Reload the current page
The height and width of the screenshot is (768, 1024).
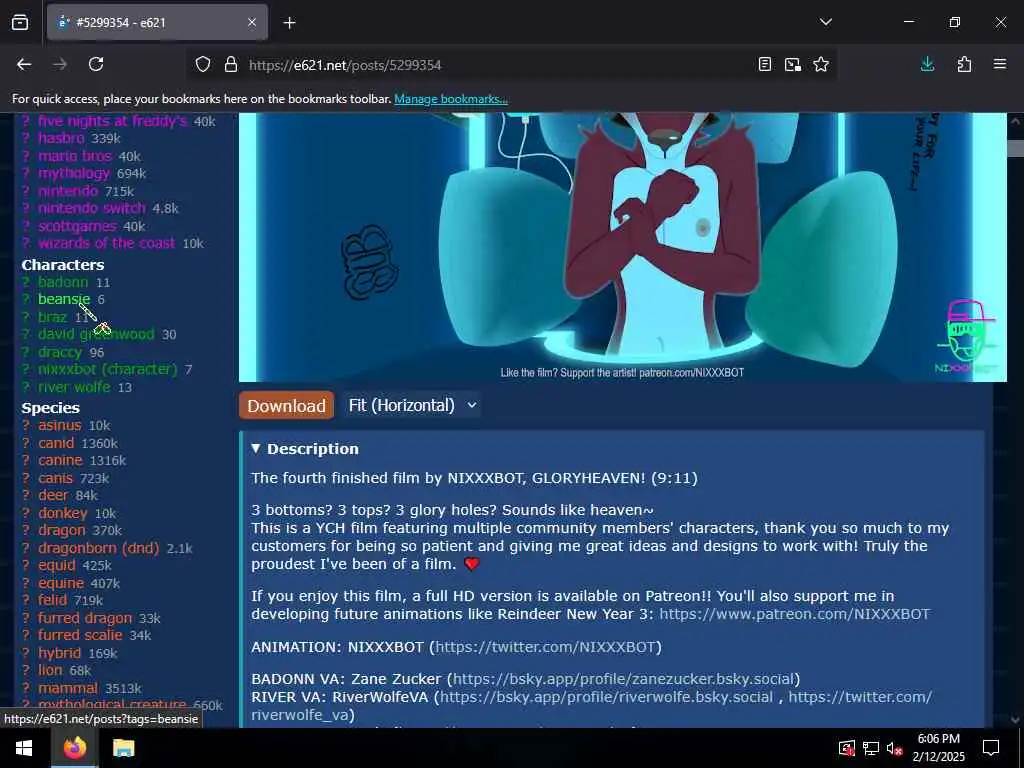tap(96, 64)
